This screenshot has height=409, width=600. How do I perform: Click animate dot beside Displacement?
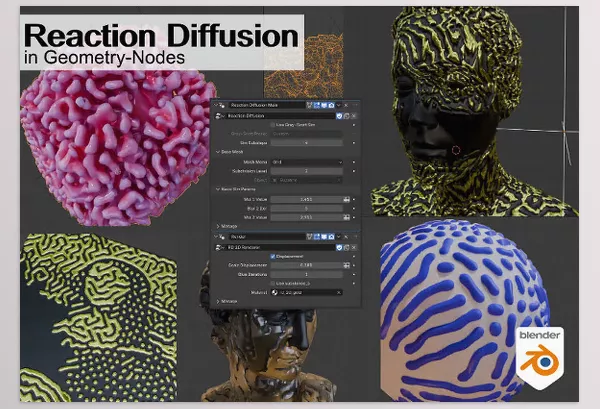coord(354,256)
